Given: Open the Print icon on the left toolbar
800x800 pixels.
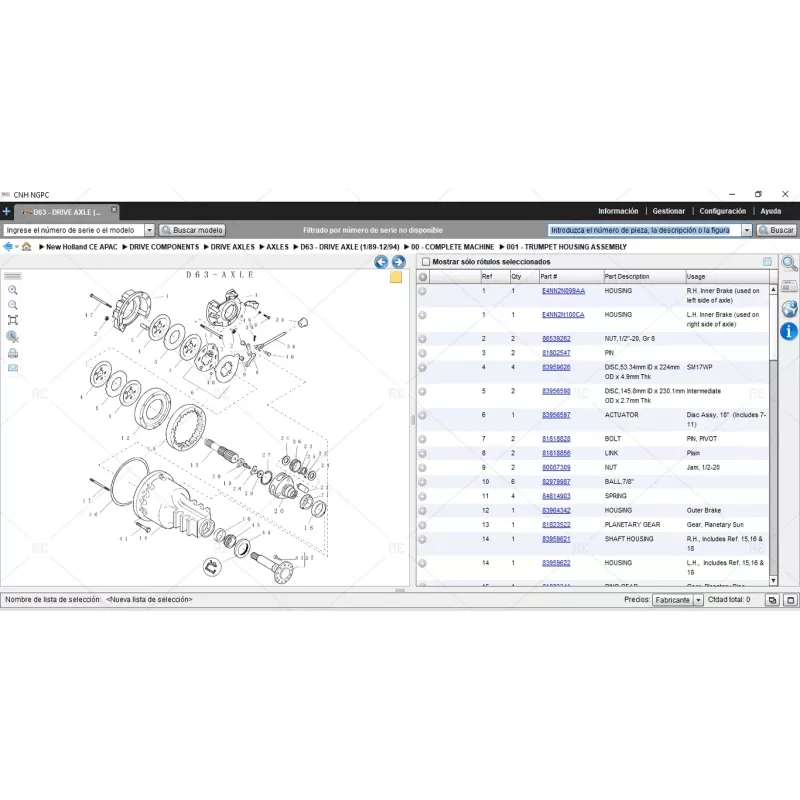Looking at the screenshot, I should [13, 352].
